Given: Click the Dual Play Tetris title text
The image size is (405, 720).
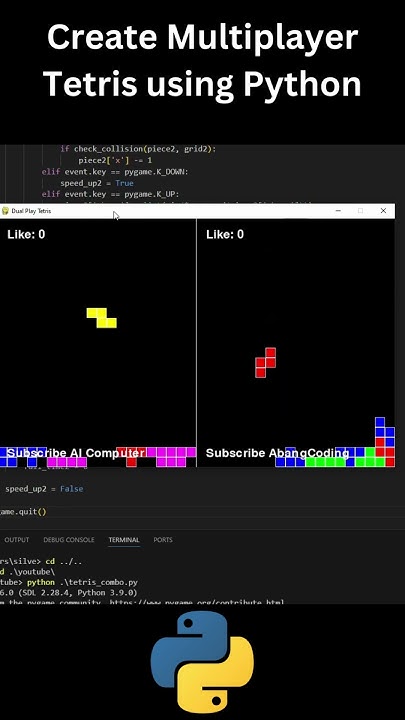Looking at the screenshot, I should 31,211.
